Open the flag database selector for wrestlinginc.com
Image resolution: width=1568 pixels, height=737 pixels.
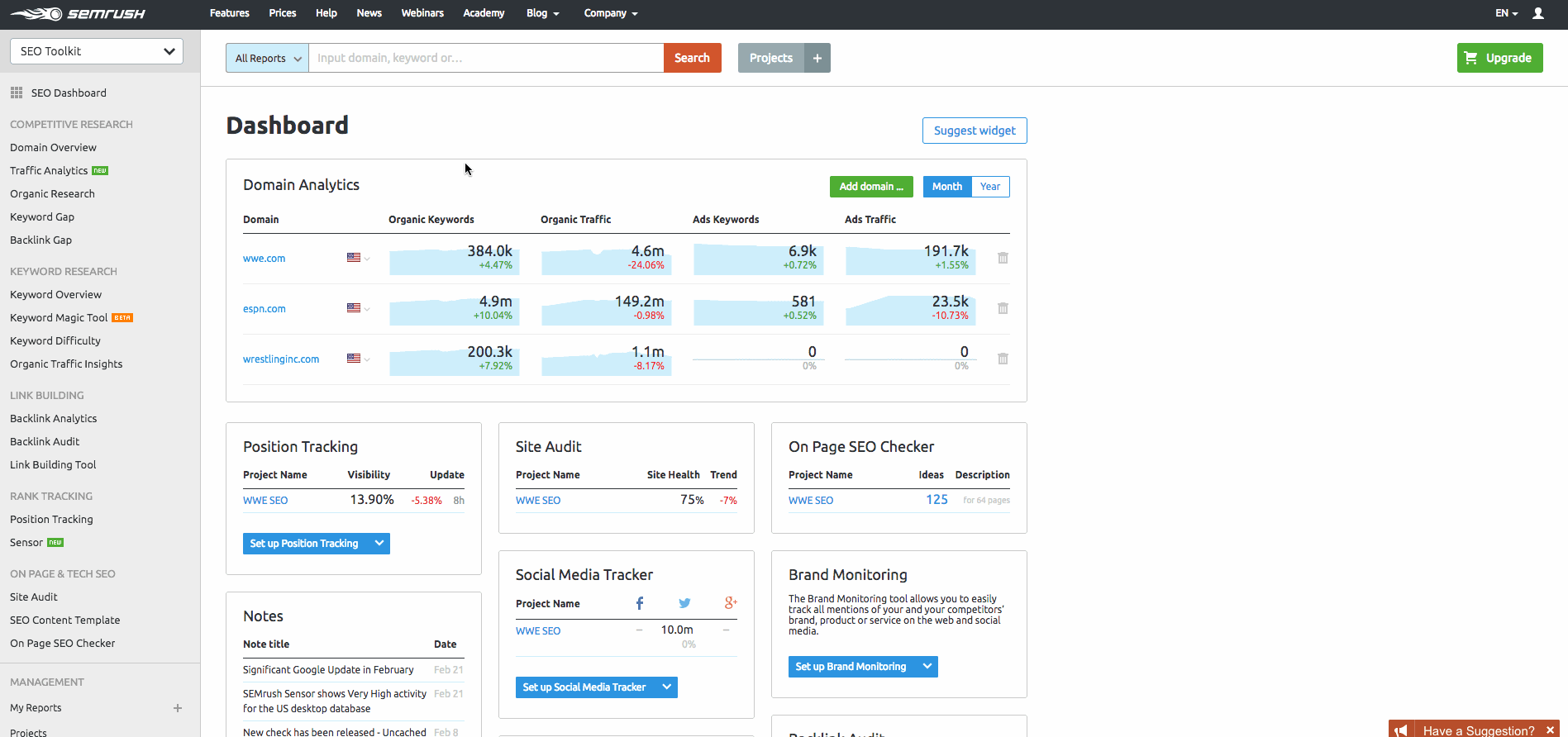pos(359,359)
